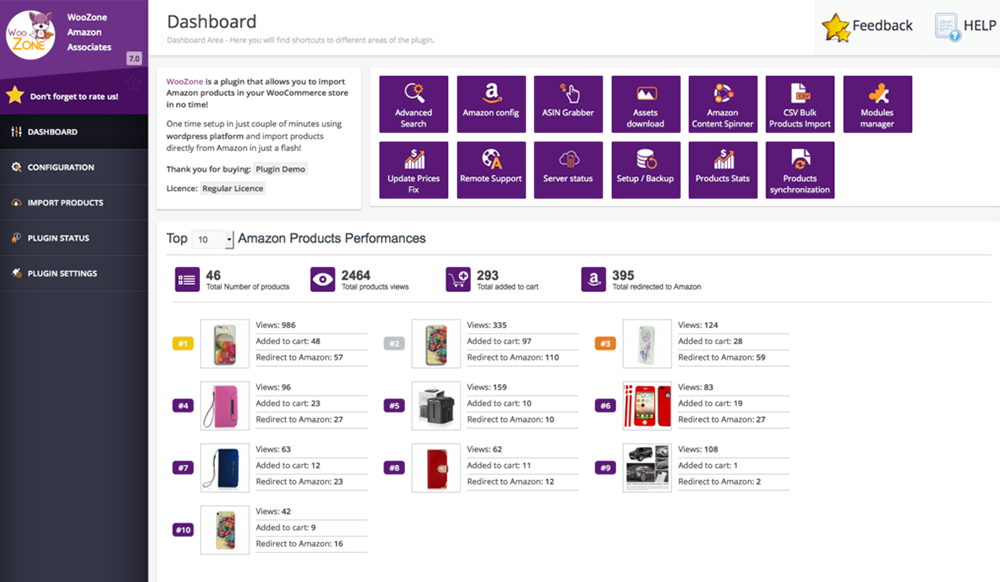
Task: Click the HELP icon in header
Action: click(947, 27)
